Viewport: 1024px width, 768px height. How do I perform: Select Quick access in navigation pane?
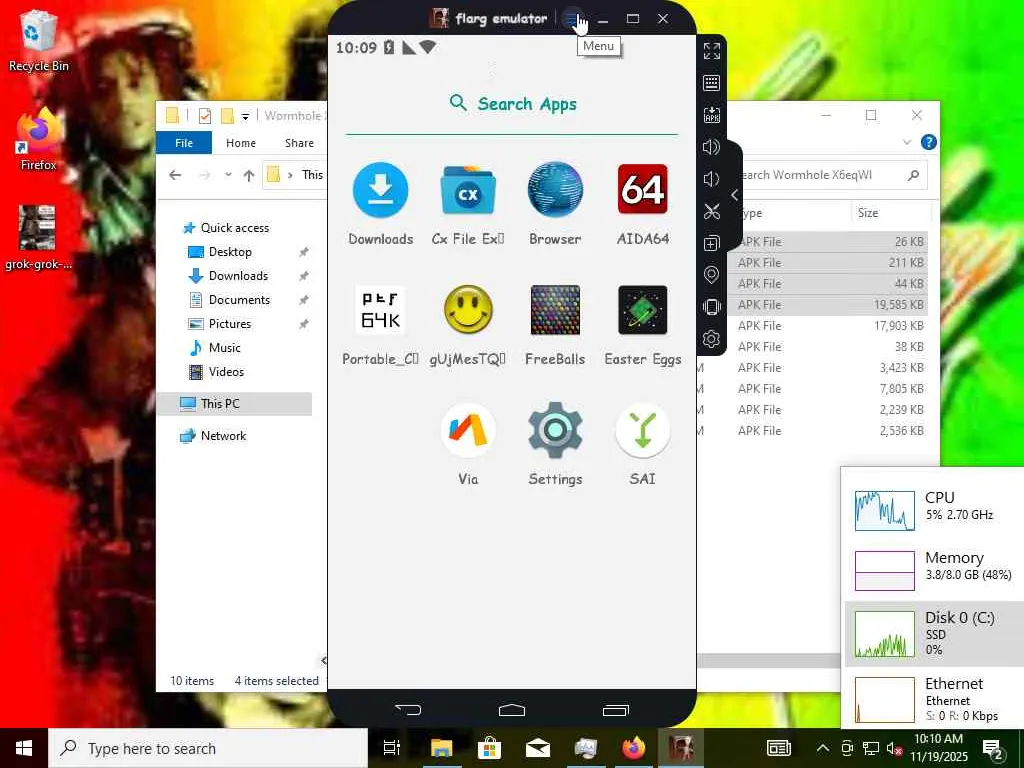[234, 228]
